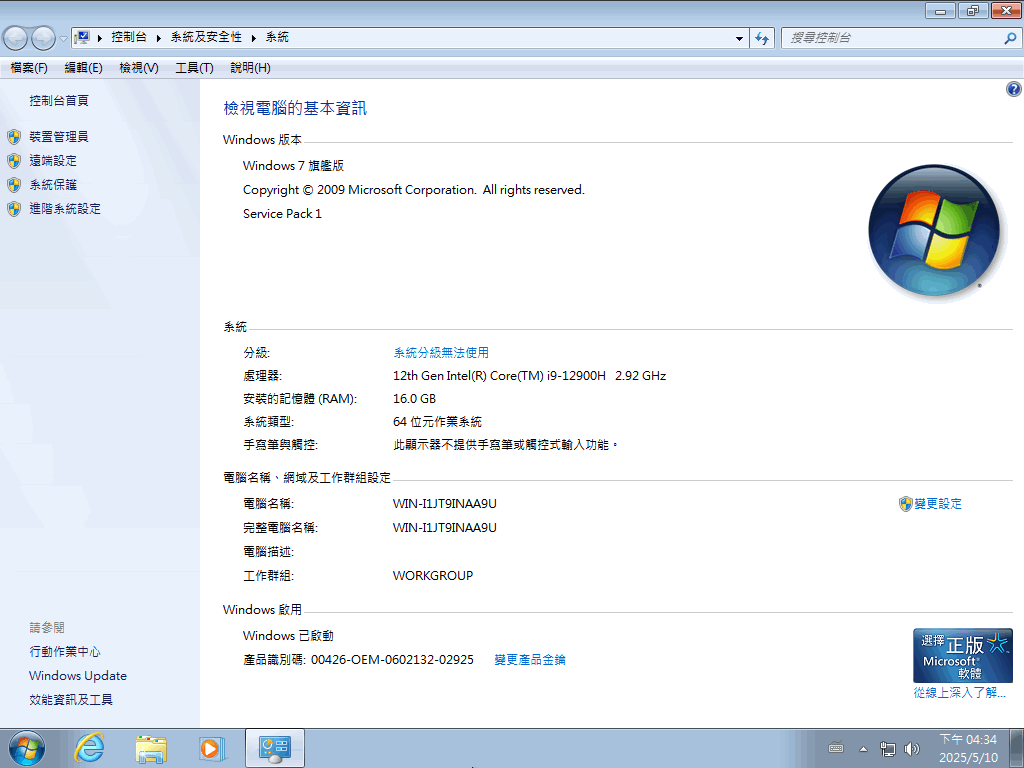
Task: Click 變更設定 next to the computer name
Action: (938, 504)
